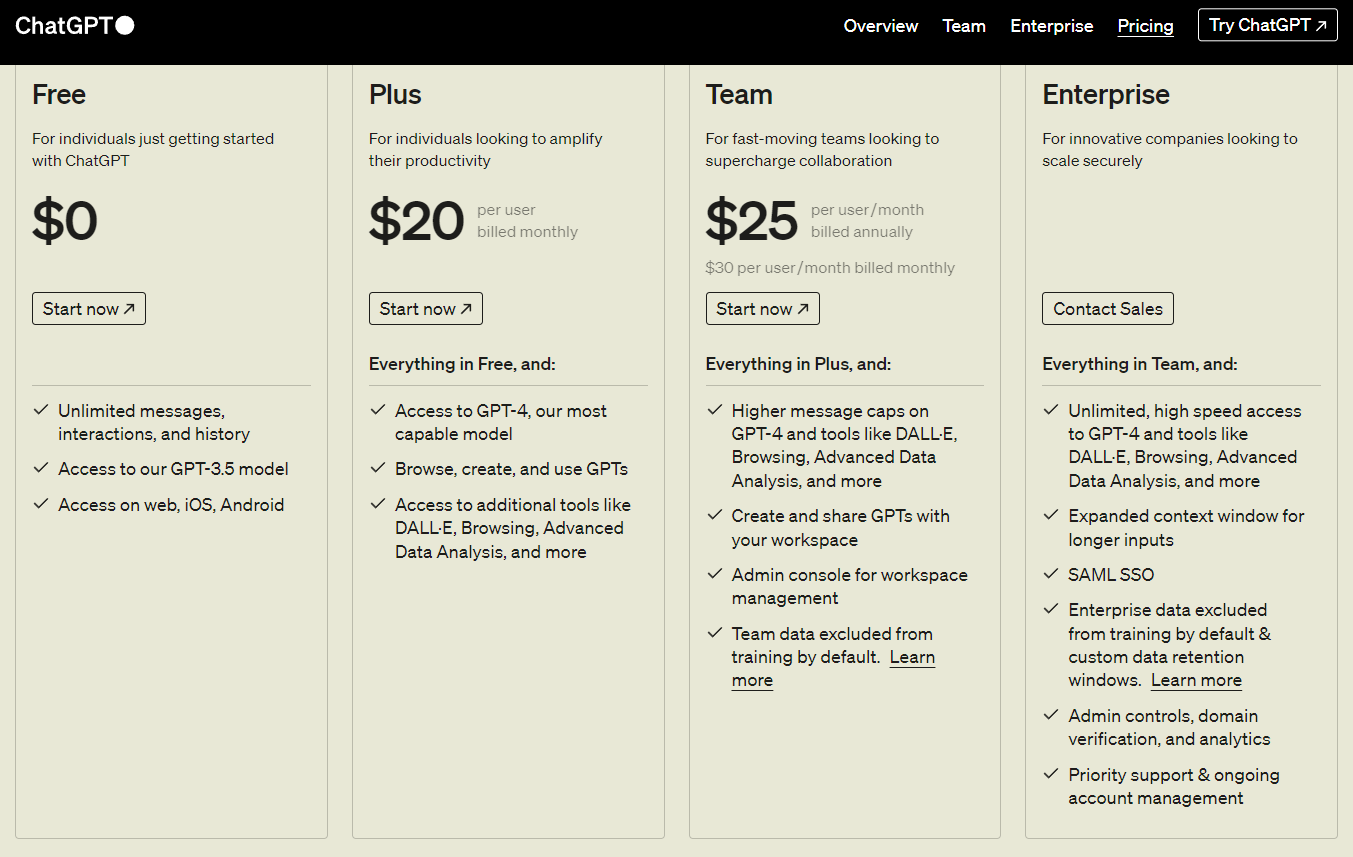Click 'Everything in Free, and:' text
Screen dimensions: 1353x857
462,364
